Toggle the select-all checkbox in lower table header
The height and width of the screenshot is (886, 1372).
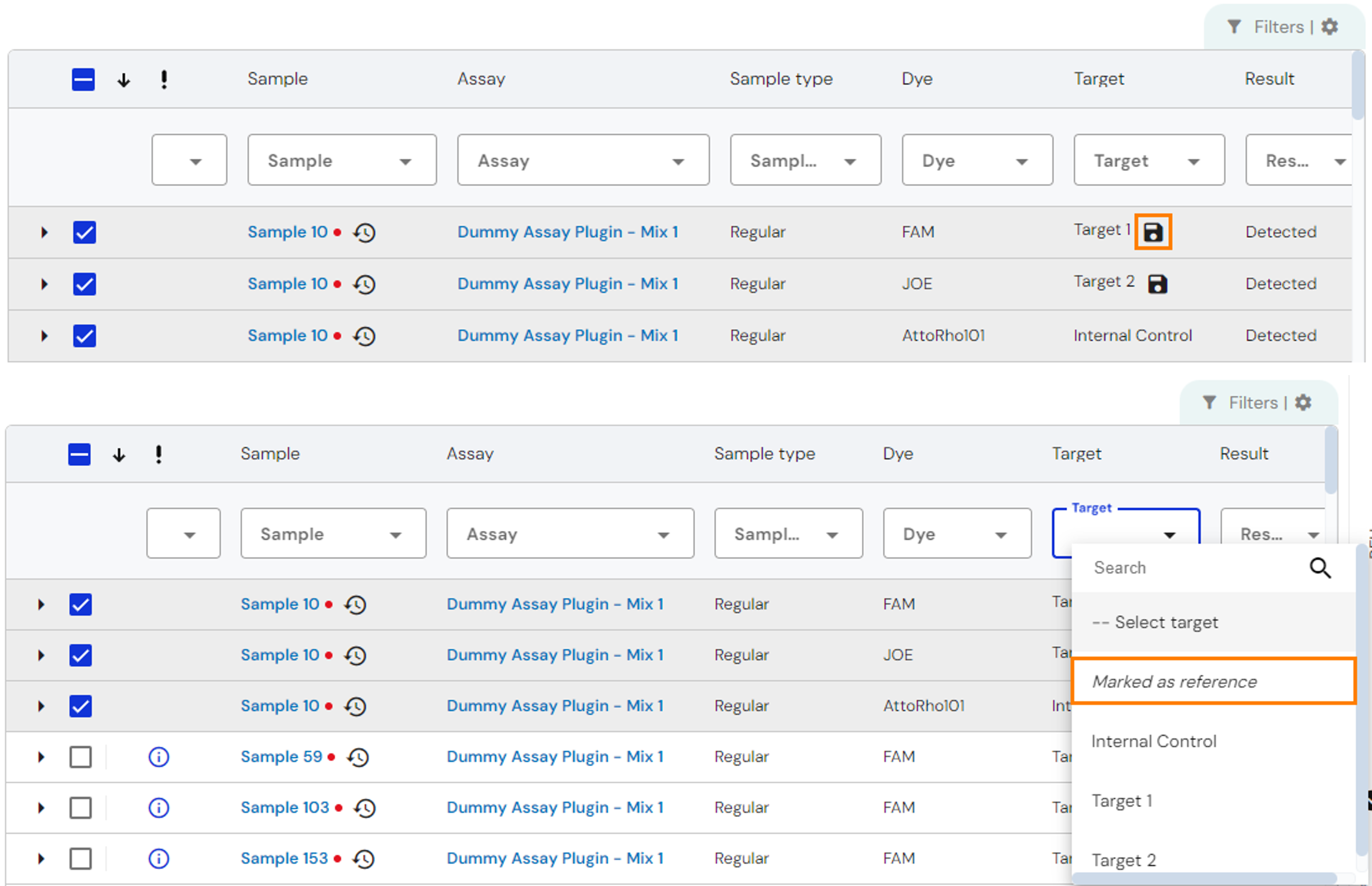pos(79,454)
